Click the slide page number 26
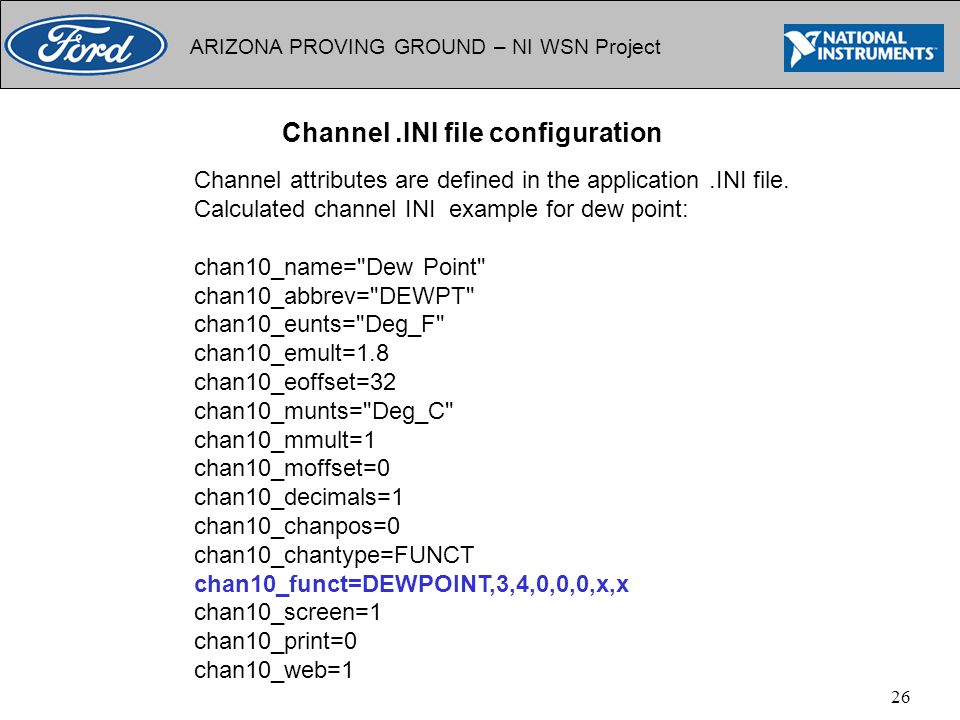The width and height of the screenshot is (960, 720). [x=901, y=697]
